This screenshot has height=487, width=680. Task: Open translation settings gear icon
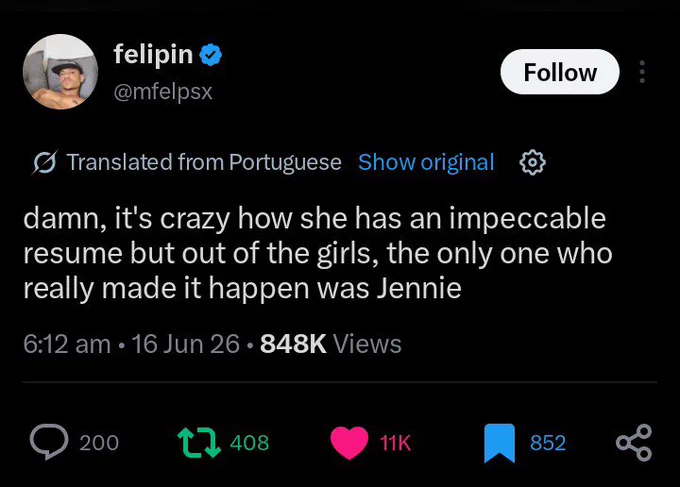(x=533, y=163)
